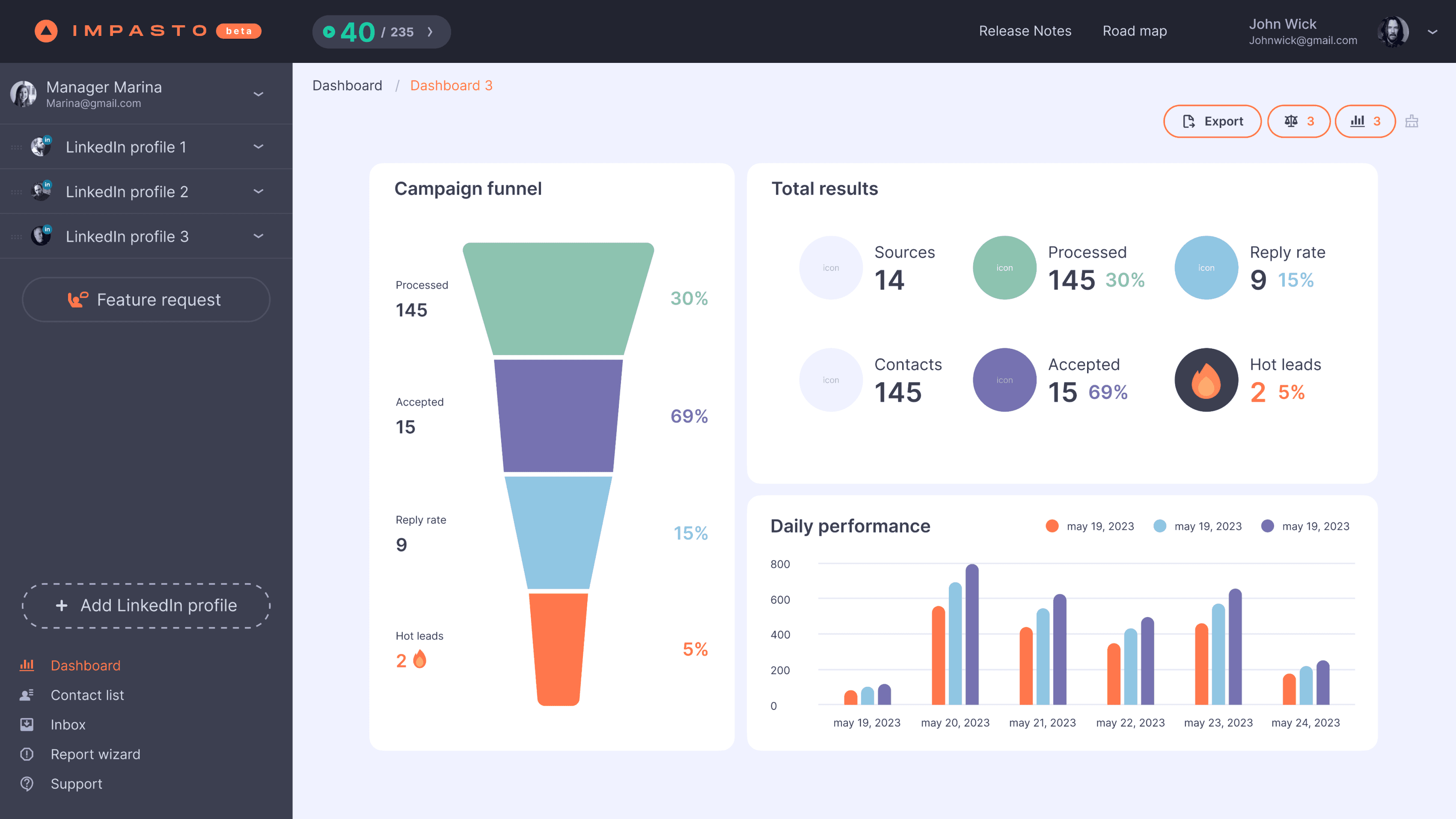
Task: Click the Hot leads flame icon in Total results
Action: (1206, 379)
